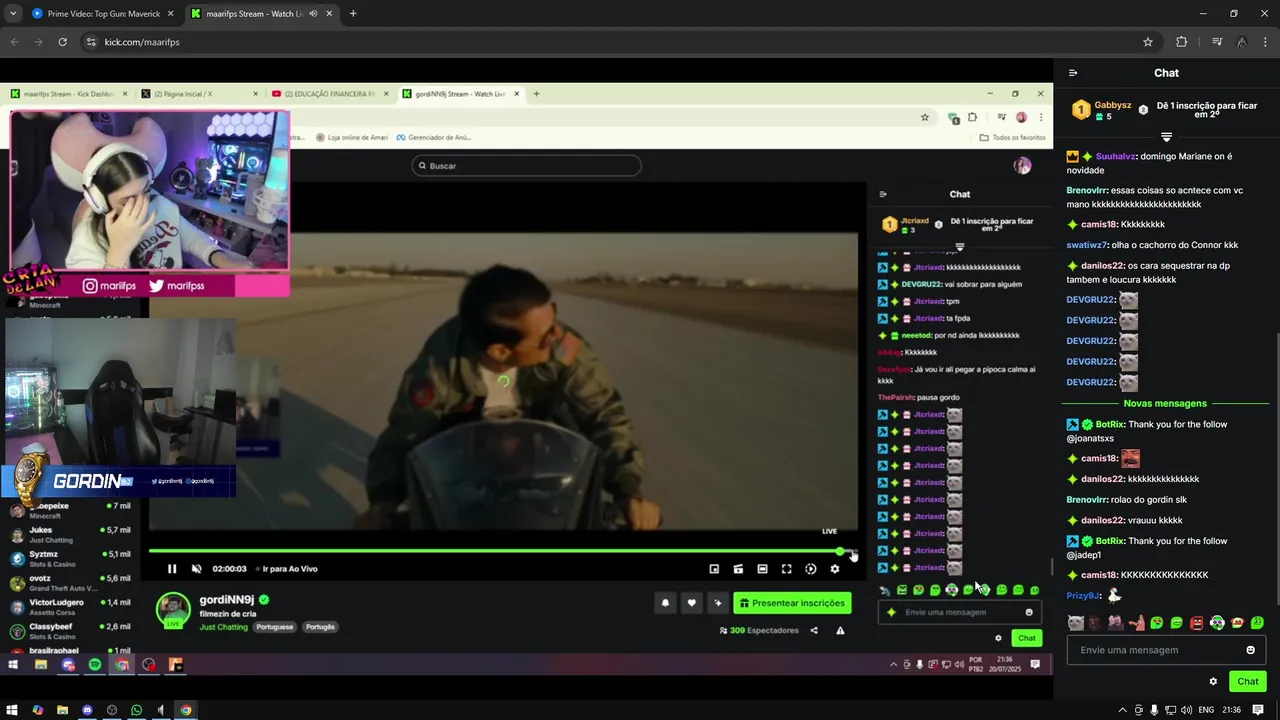This screenshot has width=1280, height=720.
Task: Close the maarifps Stream tab
Action: pyautogui.click(x=329, y=14)
